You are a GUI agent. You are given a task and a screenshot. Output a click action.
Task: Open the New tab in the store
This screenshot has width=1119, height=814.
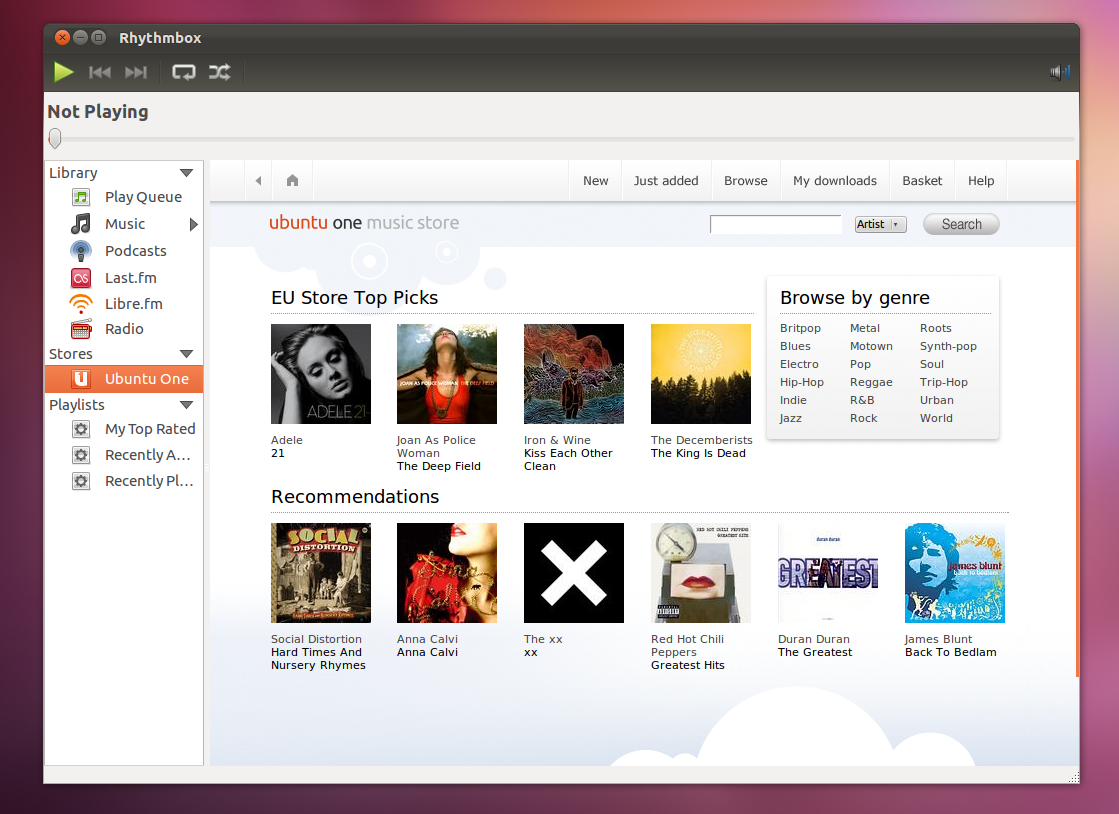coord(595,180)
